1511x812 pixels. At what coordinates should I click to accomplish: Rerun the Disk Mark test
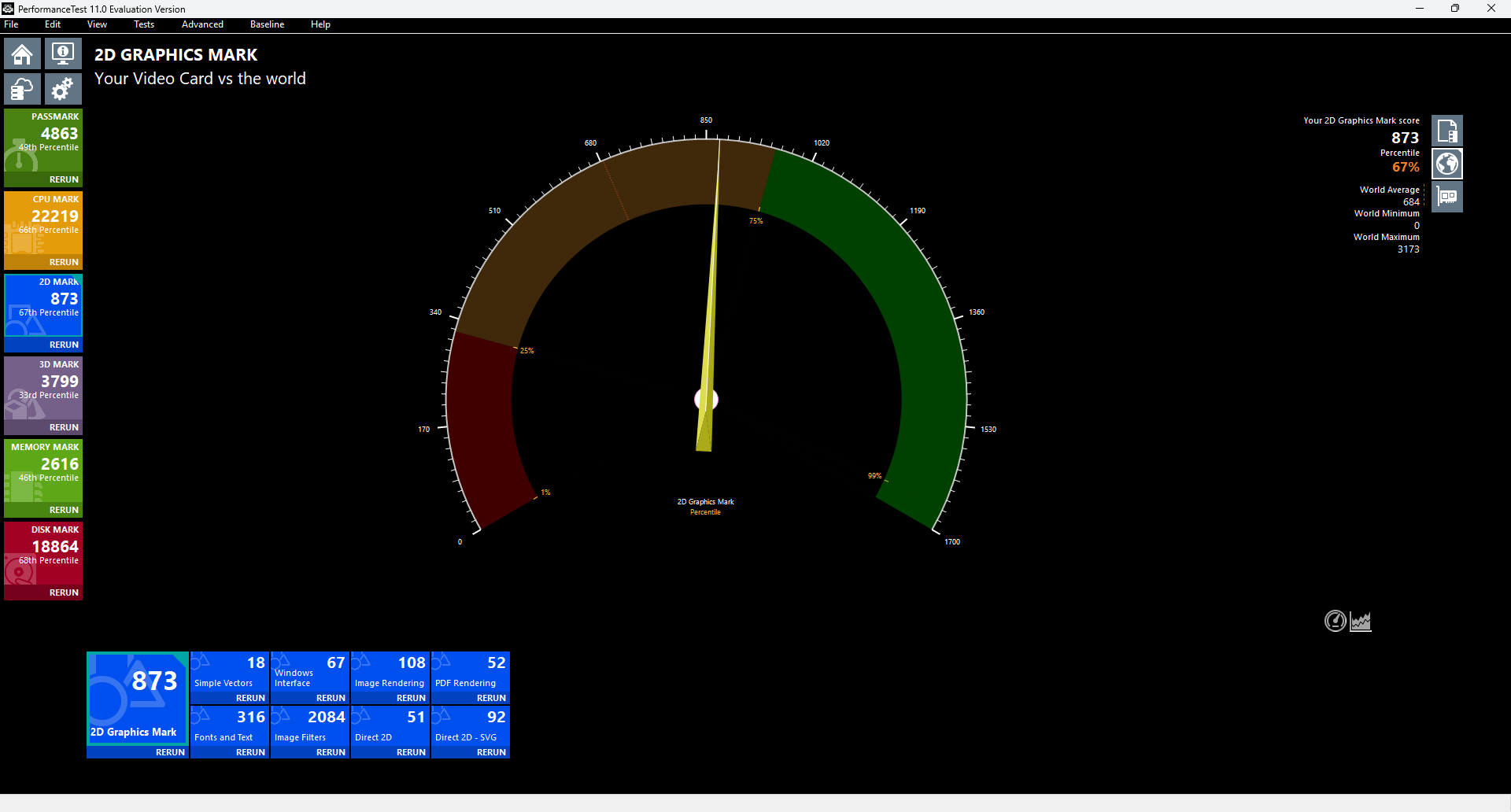[x=64, y=592]
